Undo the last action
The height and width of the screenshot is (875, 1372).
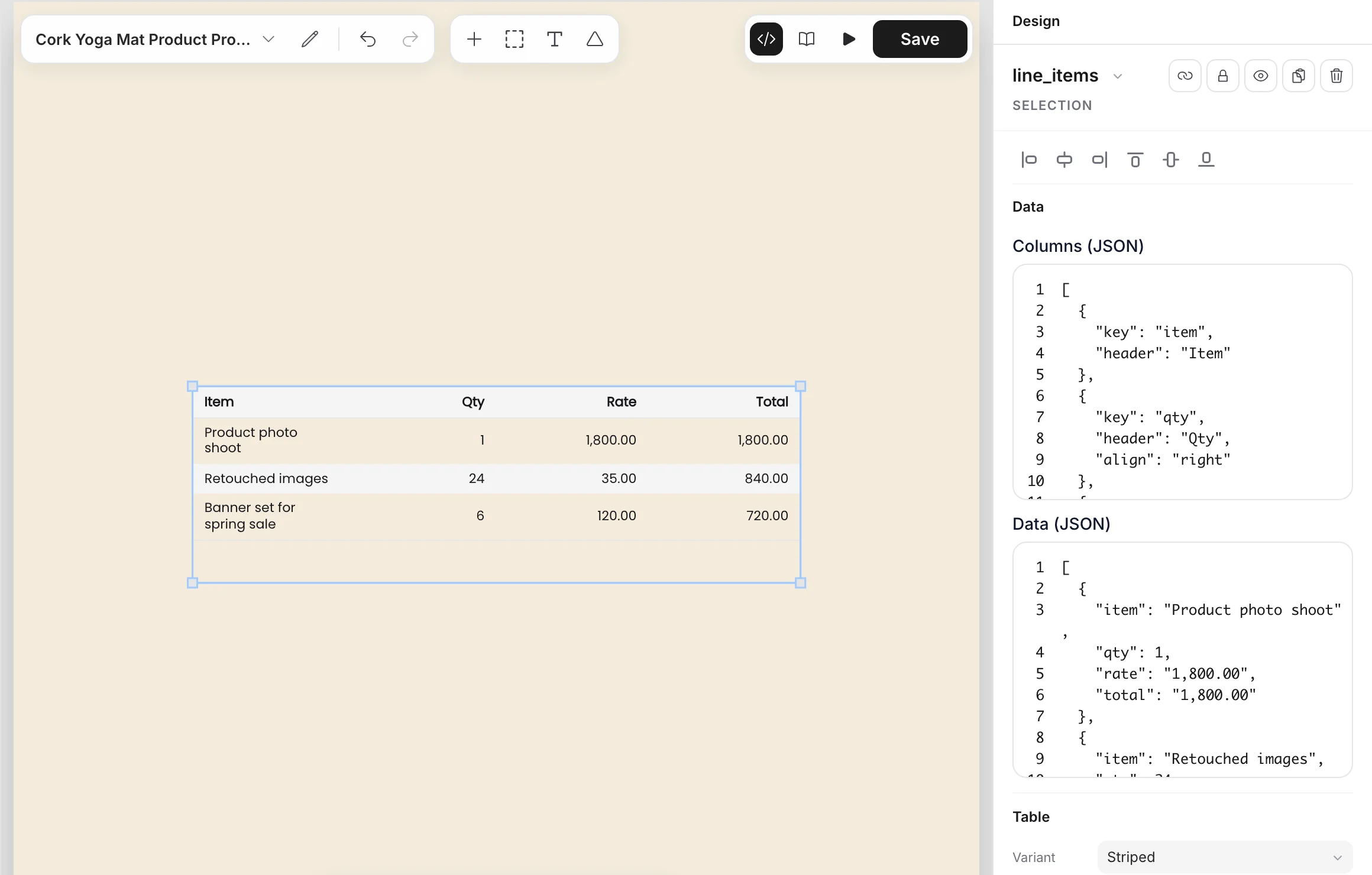pos(368,39)
